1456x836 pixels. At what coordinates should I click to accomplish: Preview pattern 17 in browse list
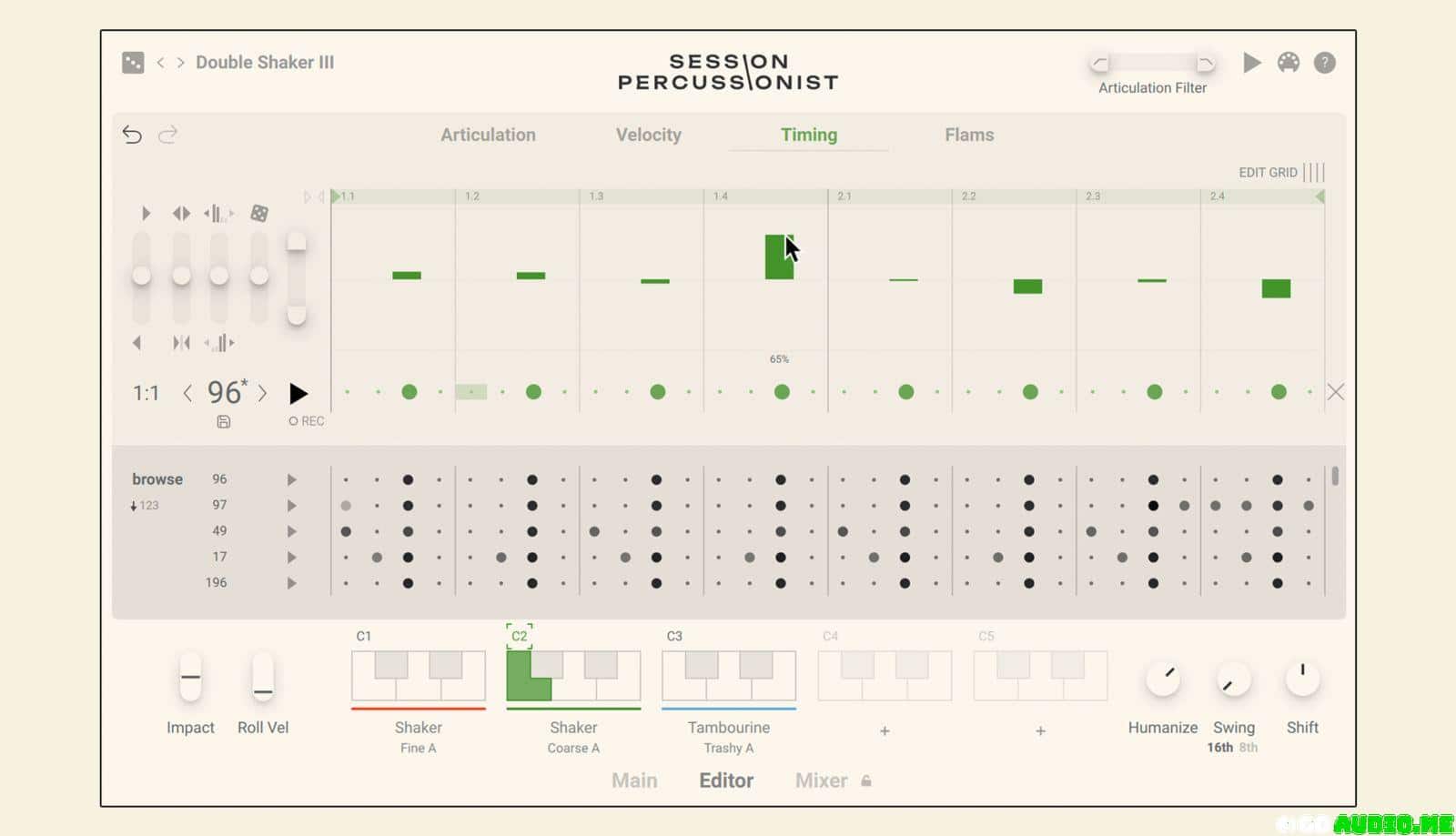click(x=291, y=558)
